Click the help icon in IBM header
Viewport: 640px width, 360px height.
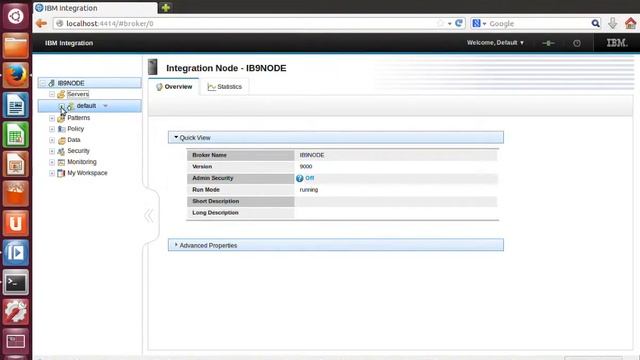tap(577, 43)
